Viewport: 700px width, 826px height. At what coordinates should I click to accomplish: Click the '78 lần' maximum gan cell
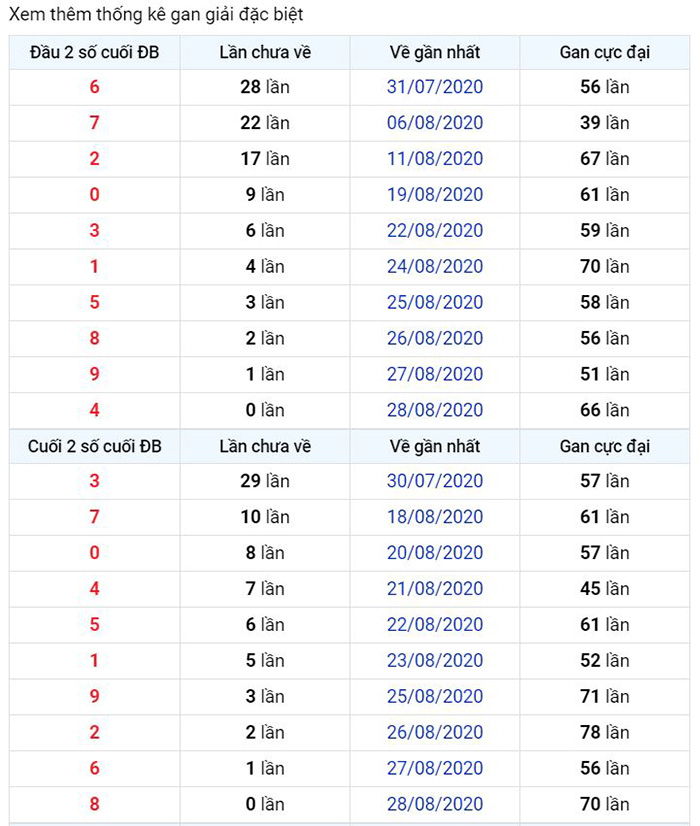coord(605,732)
